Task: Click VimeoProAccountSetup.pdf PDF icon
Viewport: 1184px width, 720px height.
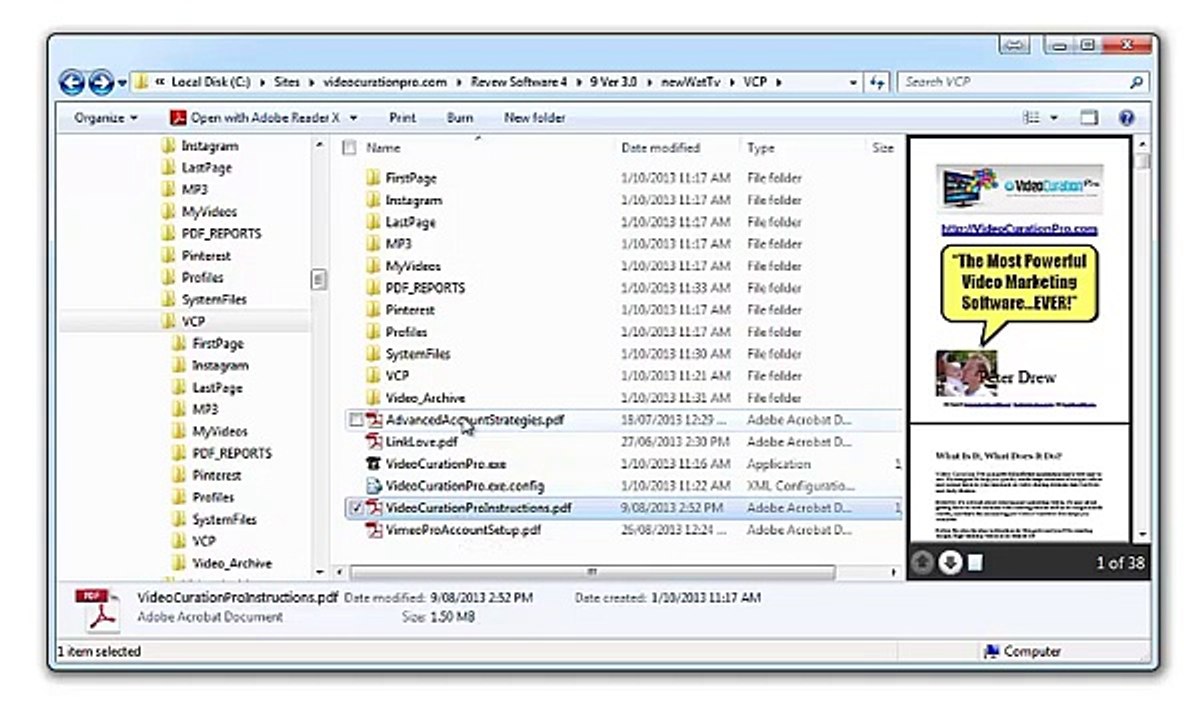Action: pos(374,530)
